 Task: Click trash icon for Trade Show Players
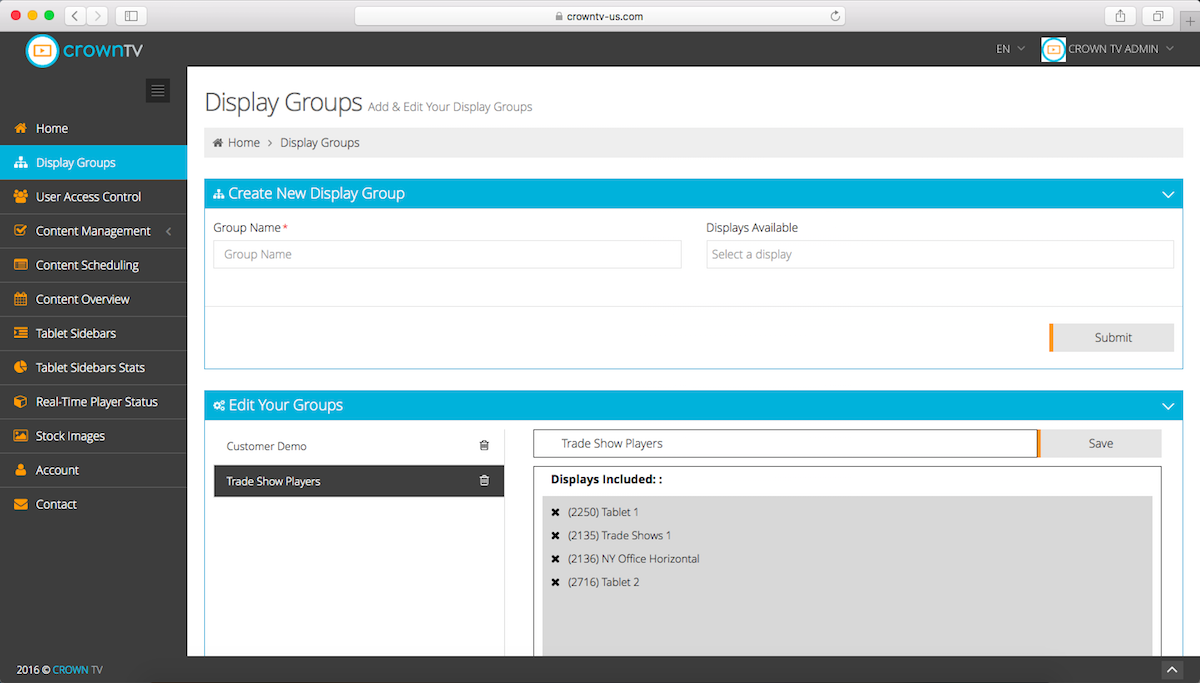pos(484,481)
